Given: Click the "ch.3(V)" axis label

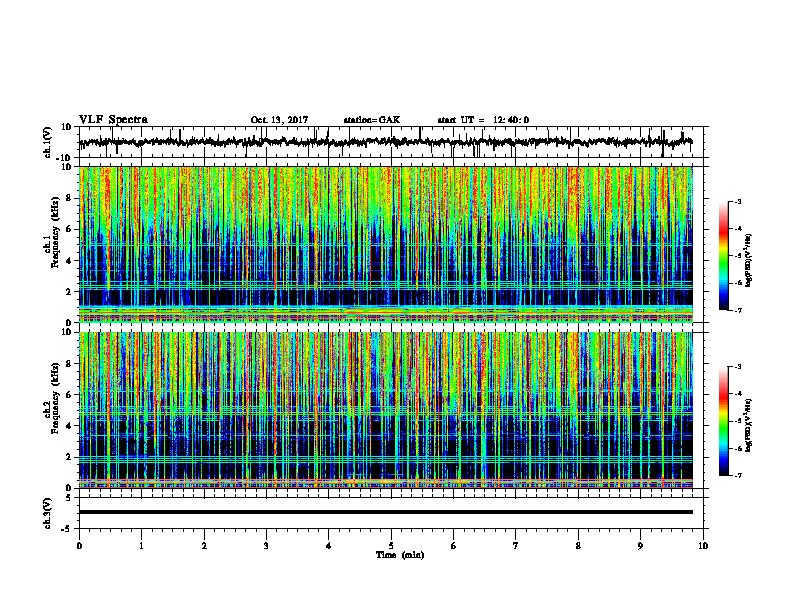Looking at the screenshot, I should click(48, 513).
